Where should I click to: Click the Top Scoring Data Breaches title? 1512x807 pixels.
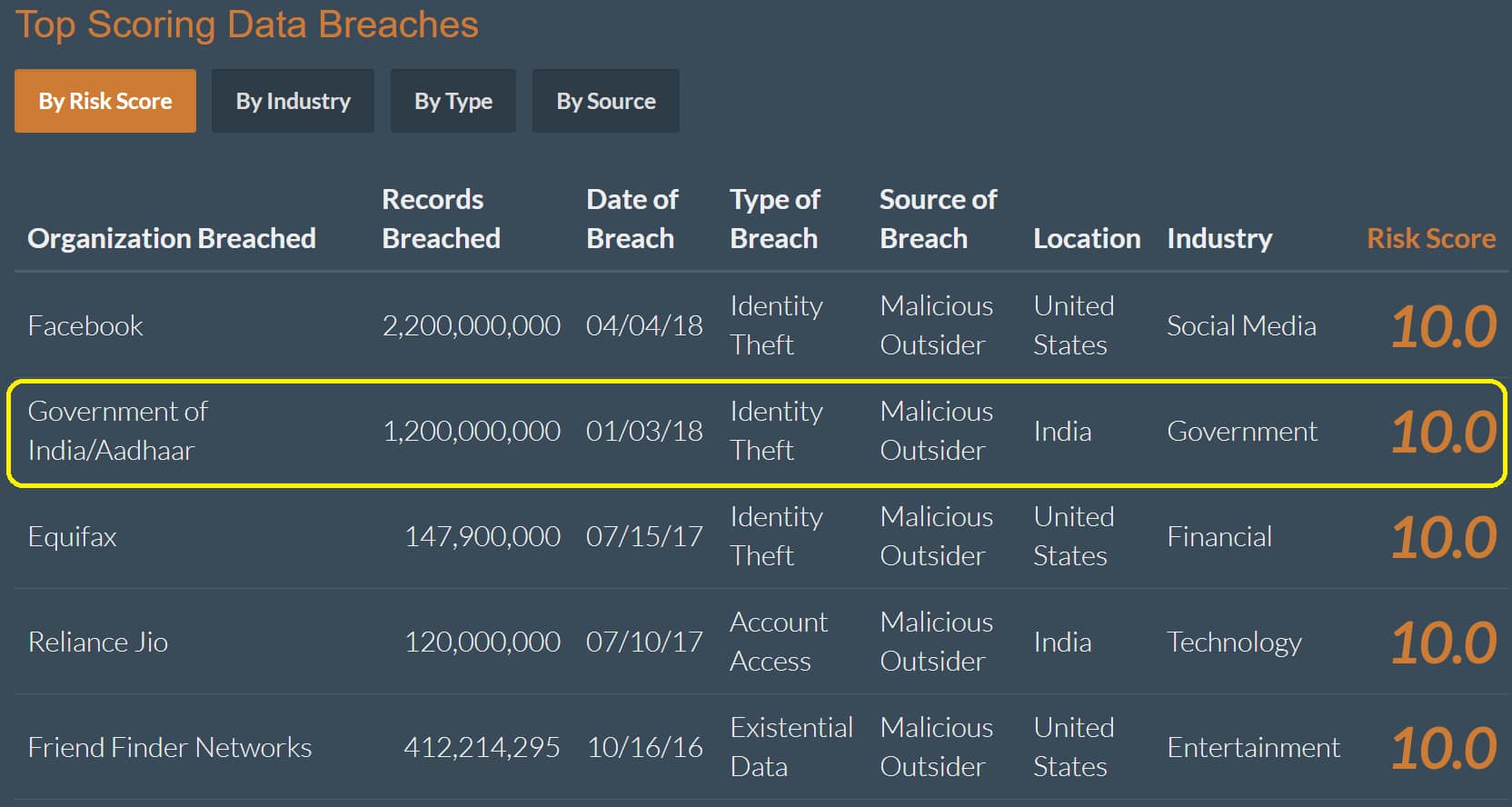coord(247,25)
